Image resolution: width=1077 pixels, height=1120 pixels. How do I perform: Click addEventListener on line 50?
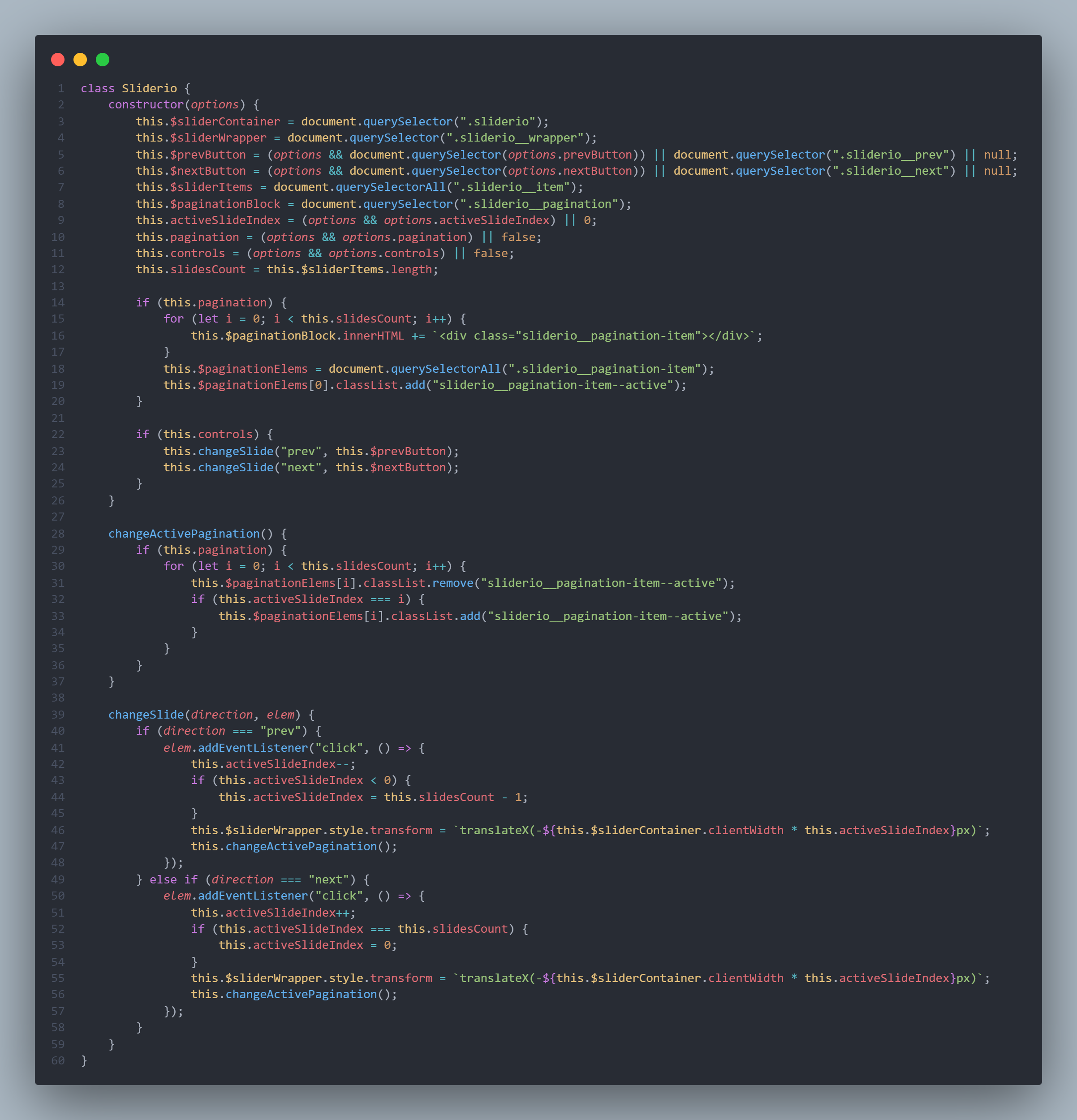pyautogui.click(x=253, y=896)
